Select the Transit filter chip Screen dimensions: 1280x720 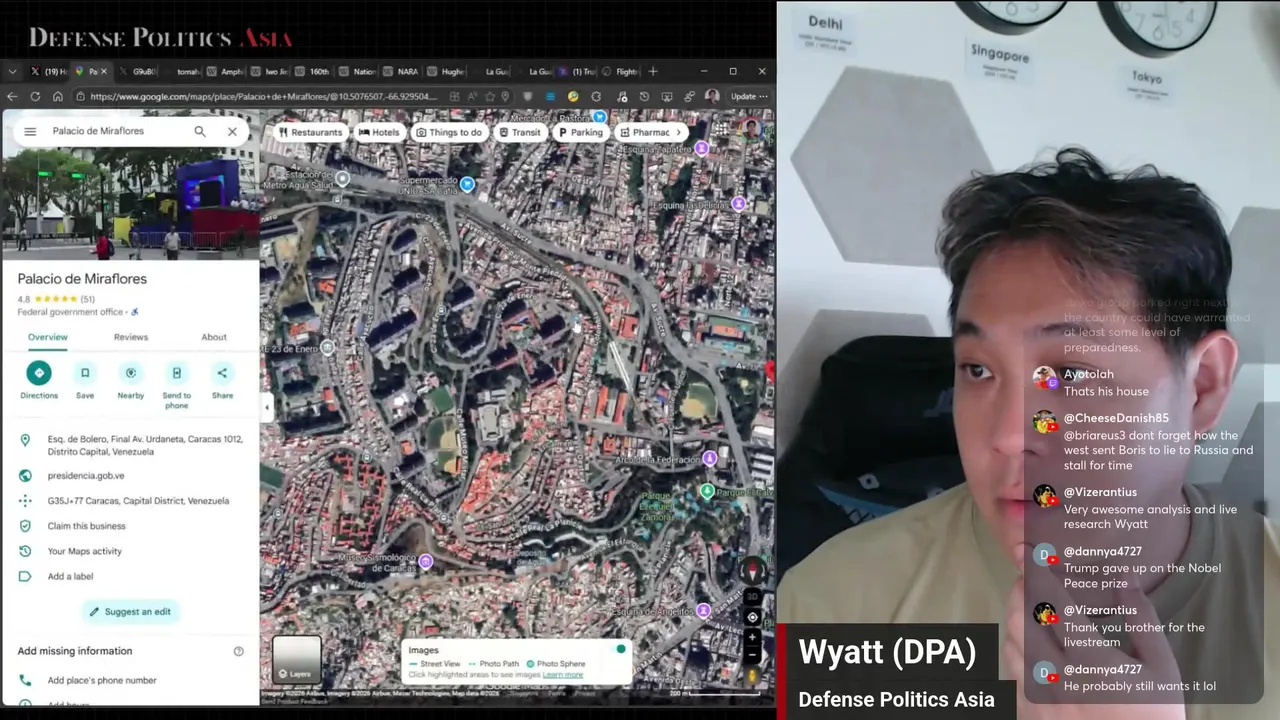click(520, 132)
